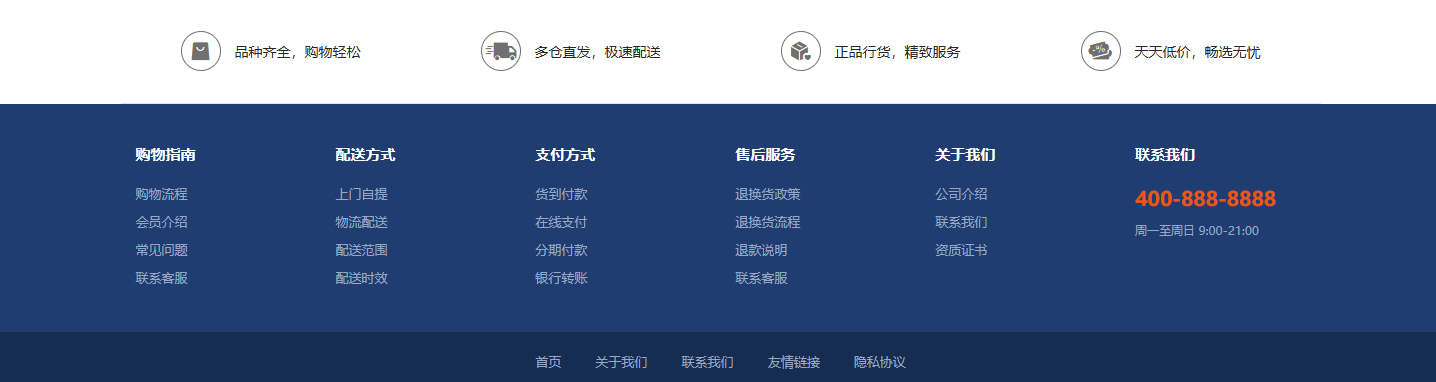Viewport: 1436px width, 382px height.
Task: Click the 支付方式 column heading
Action: 566,155
